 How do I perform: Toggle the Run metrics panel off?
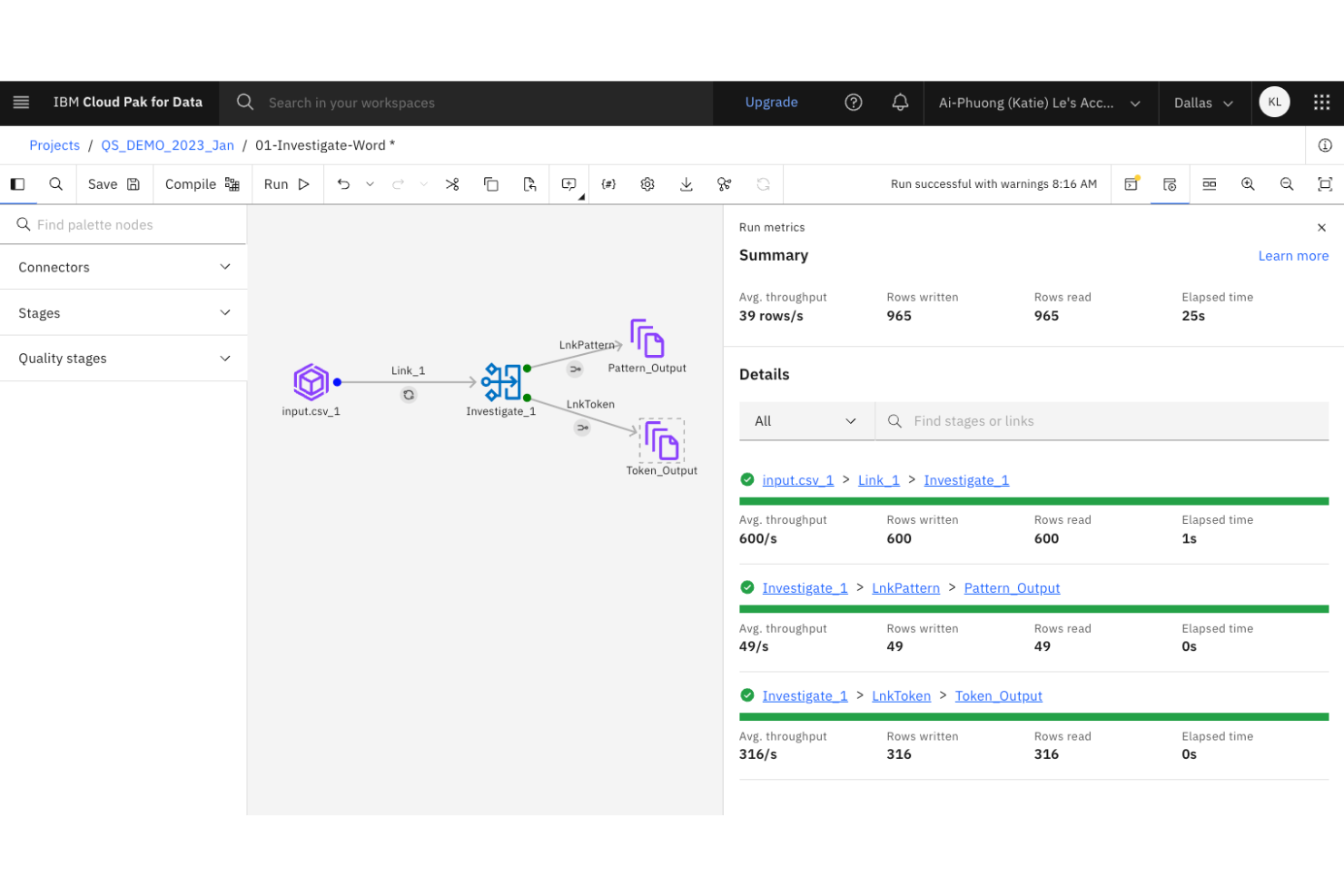point(1170,183)
